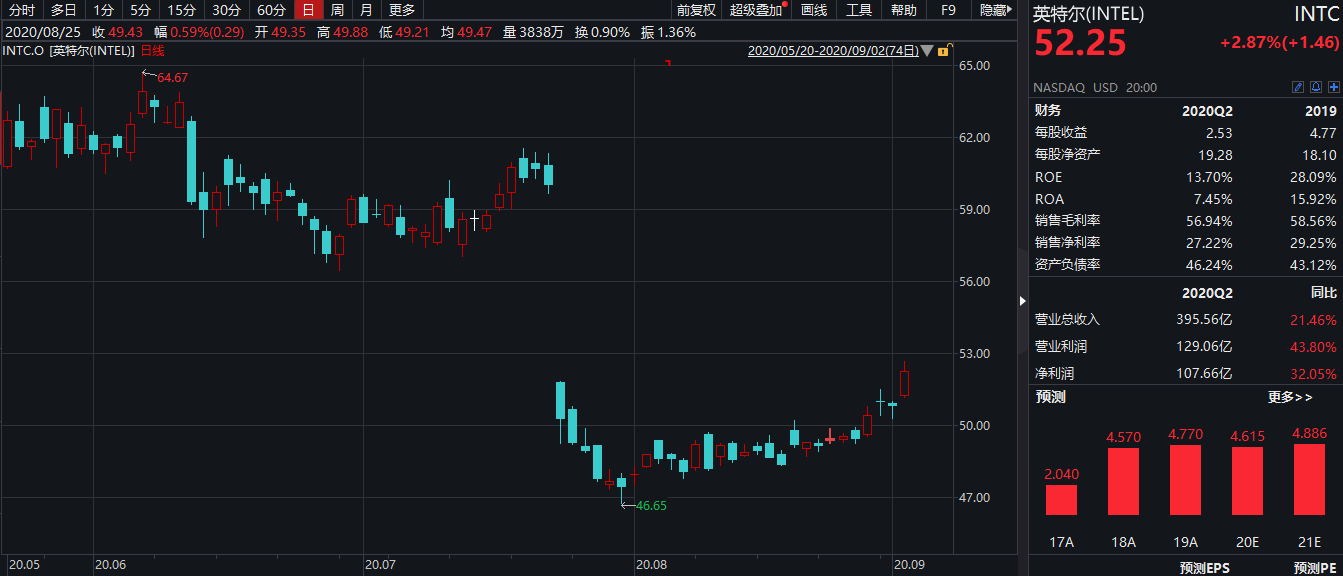The width and height of the screenshot is (1343, 576).
Task: Open 前复权 price adjustment menu
Action: [696, 10]
